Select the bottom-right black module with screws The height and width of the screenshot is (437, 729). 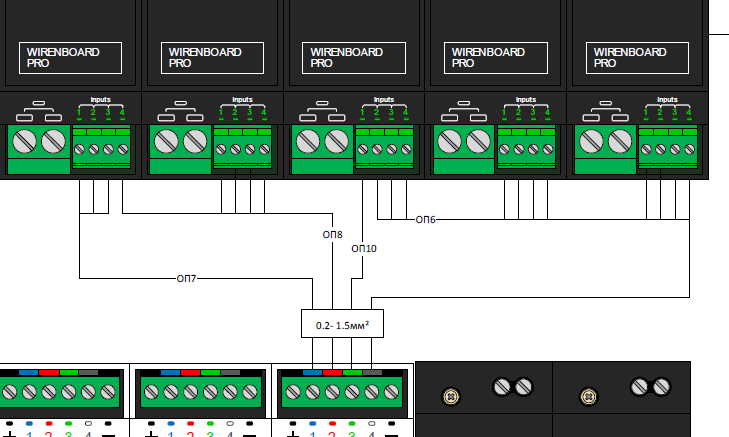(621, 398)
